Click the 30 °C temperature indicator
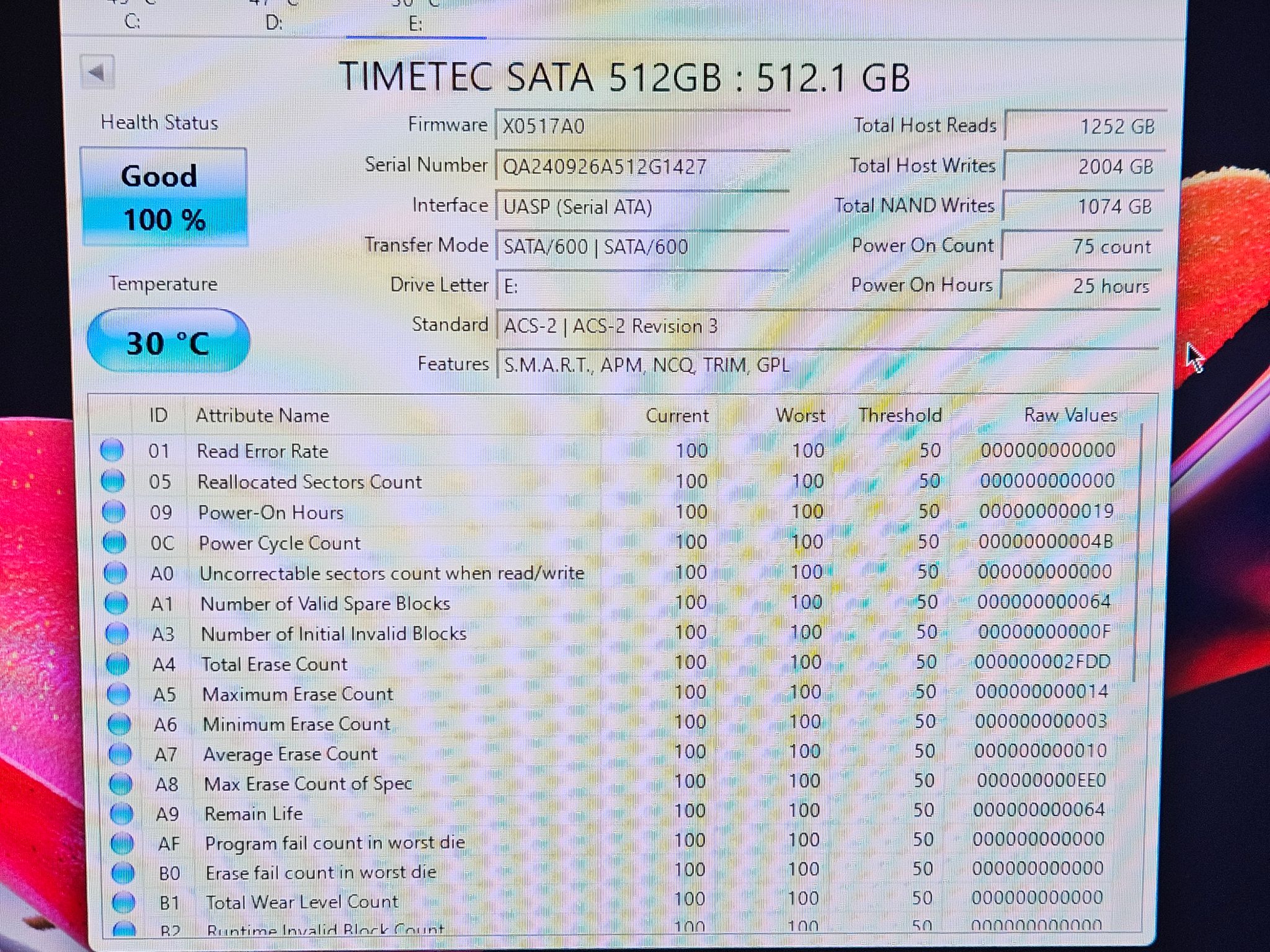The width and height of the screenshot is (1270, 952). tap(168, 342)
